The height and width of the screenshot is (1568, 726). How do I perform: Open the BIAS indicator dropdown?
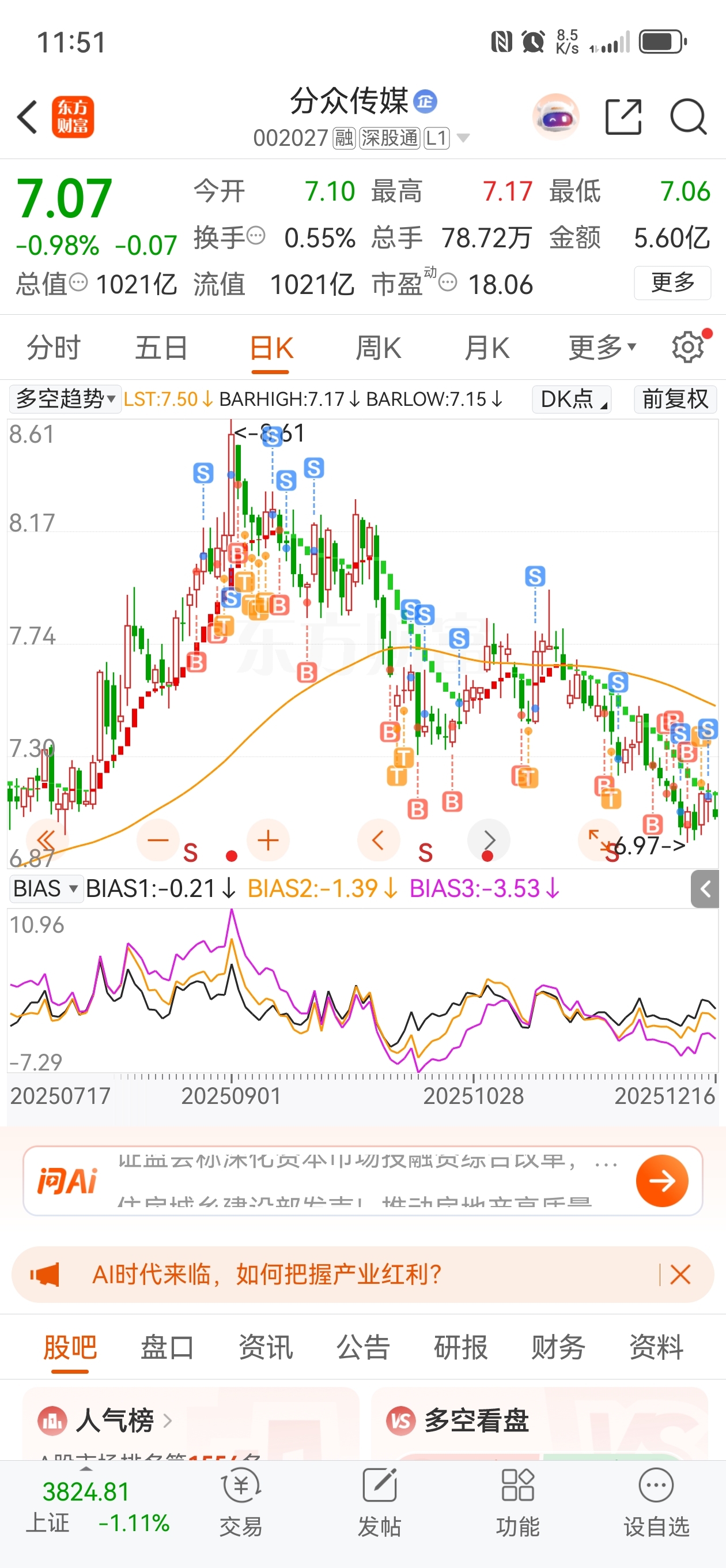[46, 889]
